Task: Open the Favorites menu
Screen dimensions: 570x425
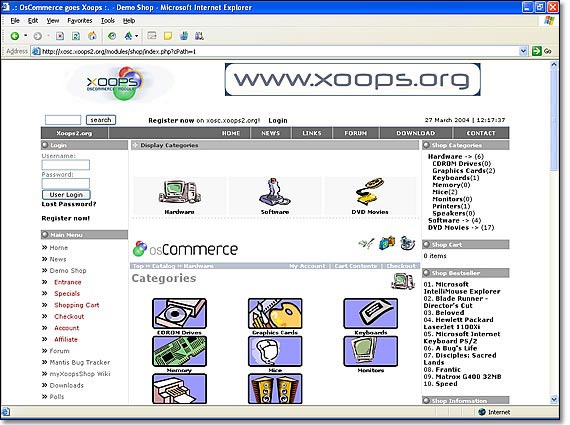Action: (80, 21)
